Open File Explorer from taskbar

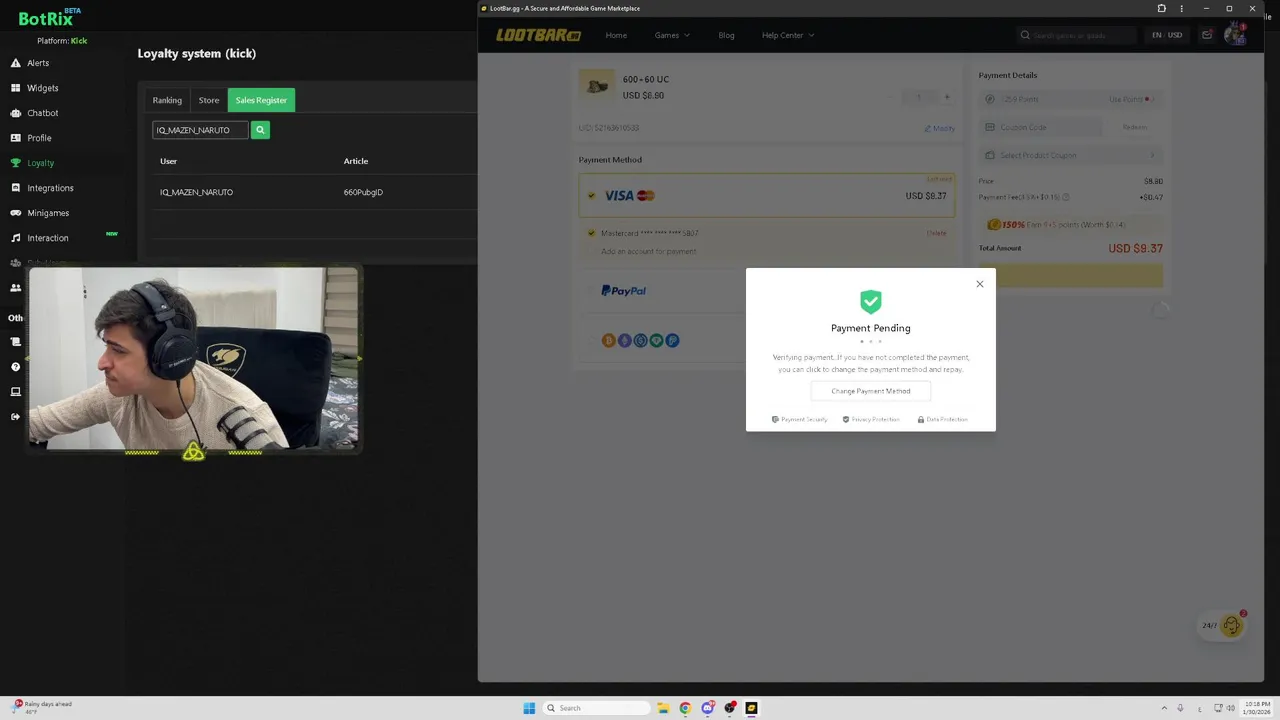662,708
